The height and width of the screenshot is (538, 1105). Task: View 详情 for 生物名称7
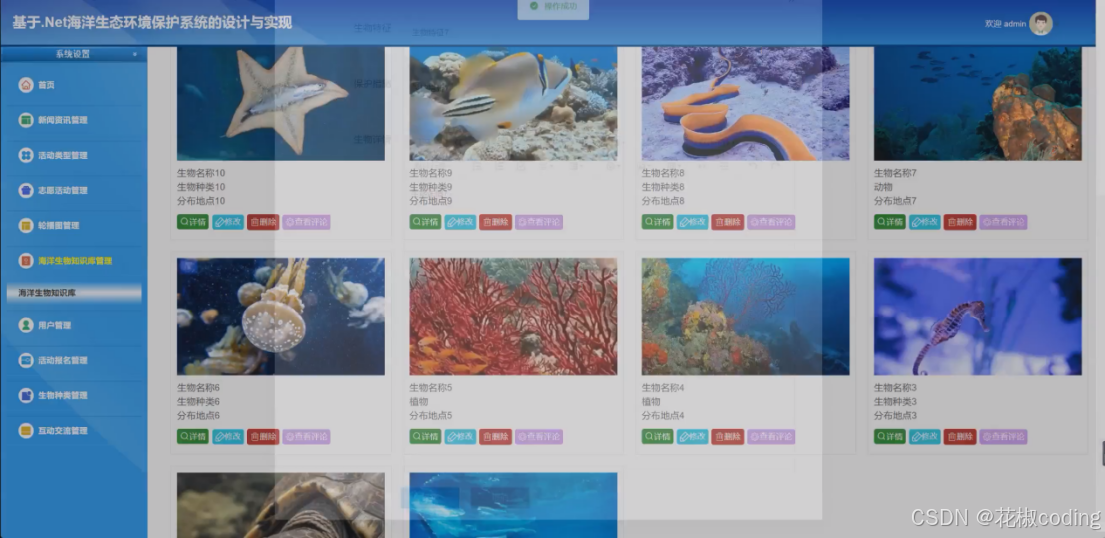pos(889,222)
